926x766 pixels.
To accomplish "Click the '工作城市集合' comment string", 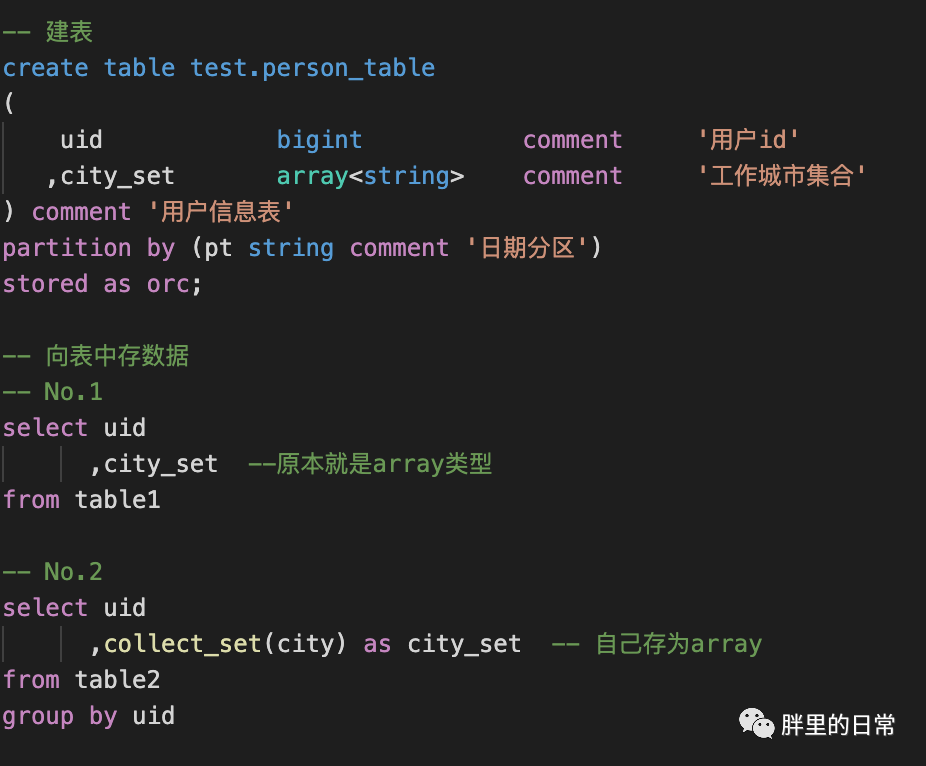I will 782,176.
